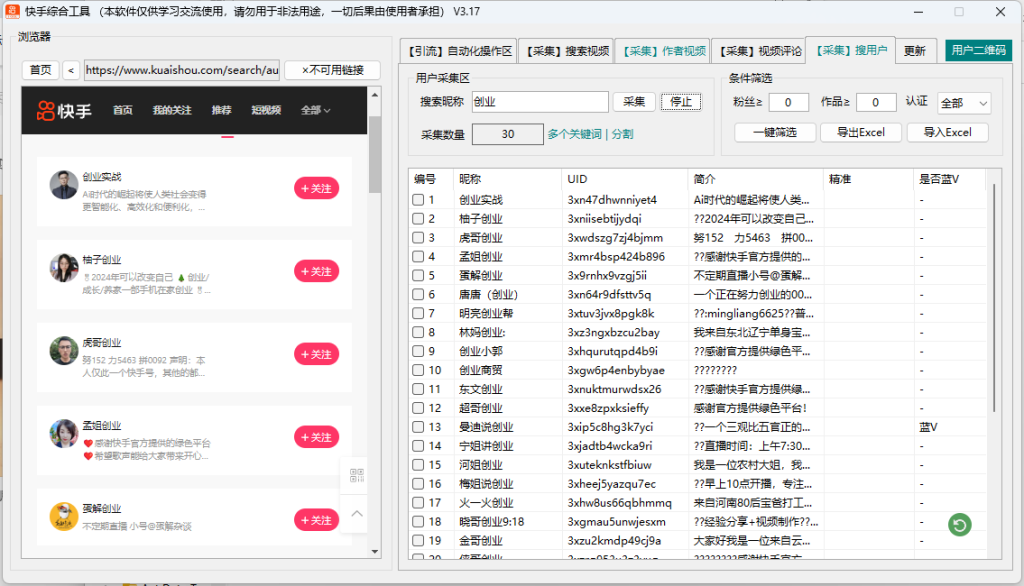Tick the checkbox for 河姐创业 in the list
The image size is (1024, 586).
pyautogui.click(x=417, y=465)
